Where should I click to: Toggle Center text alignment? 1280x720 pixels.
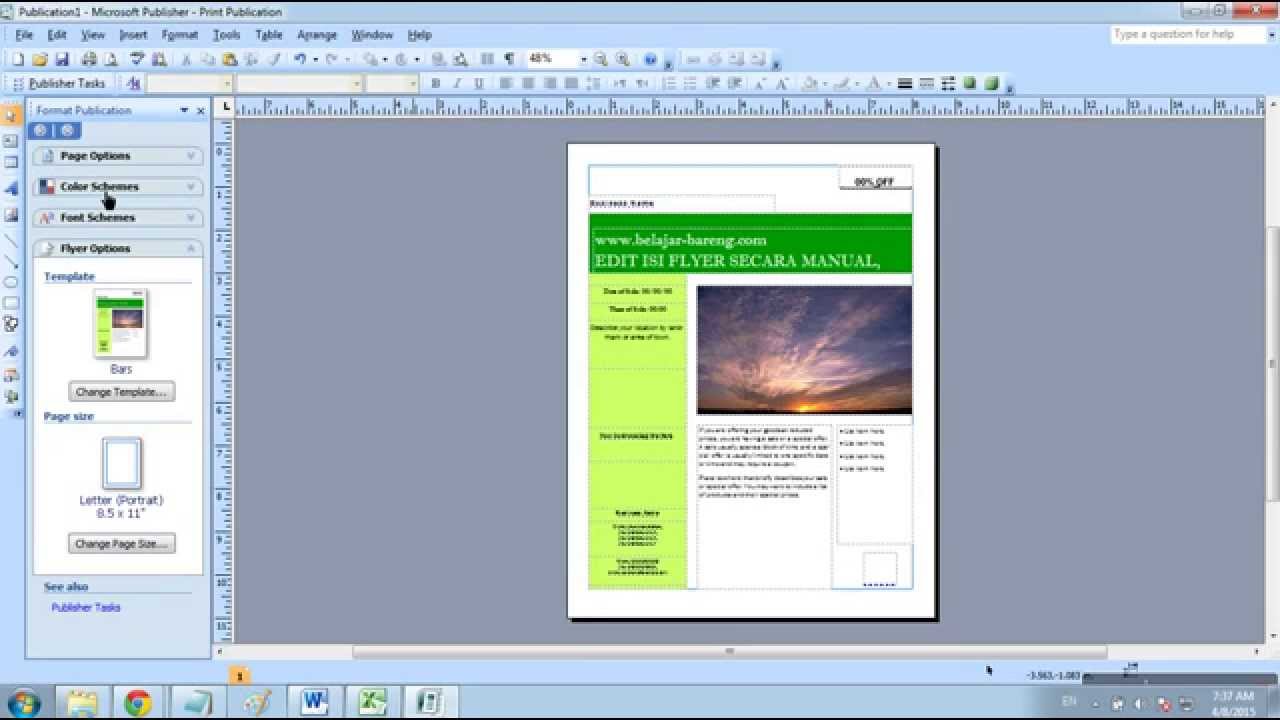coord(528,84)
